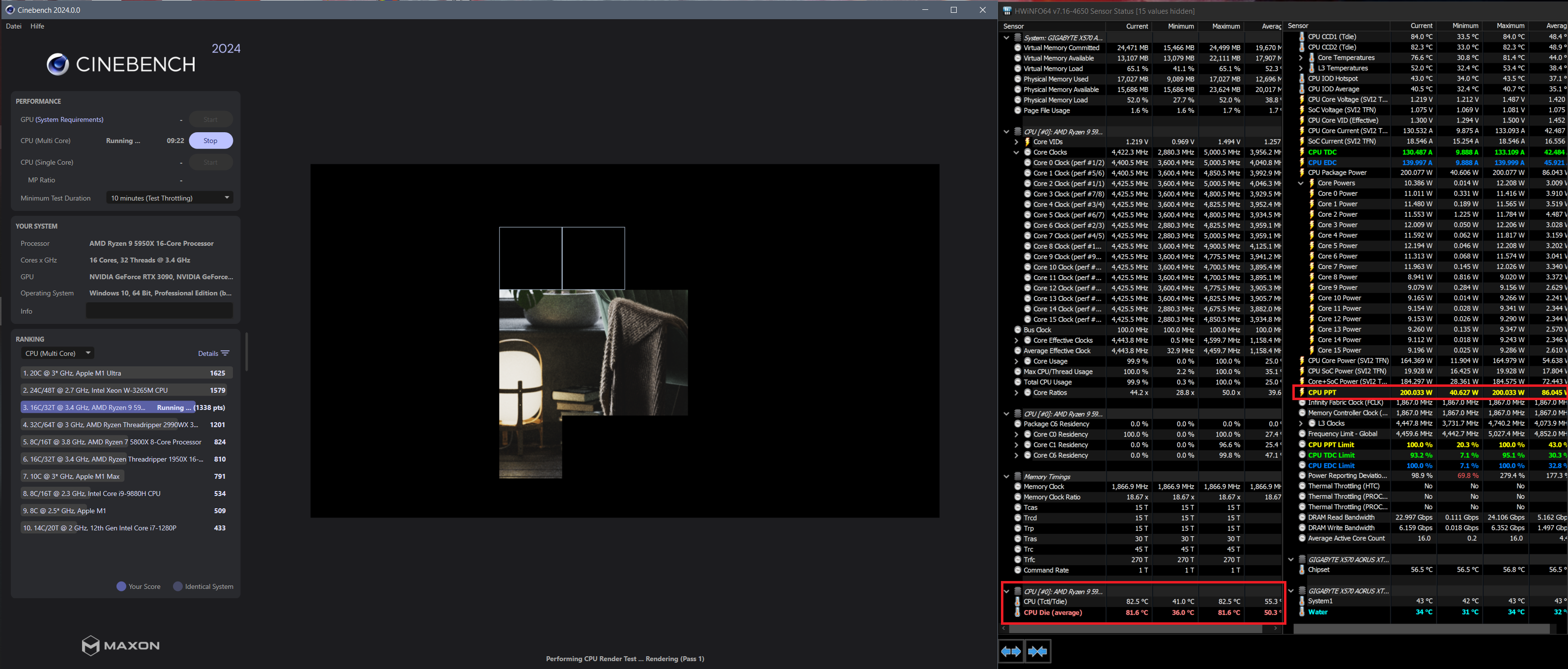Open the Datei menu
Viewport: 1568px width, 669px height.
13,26
